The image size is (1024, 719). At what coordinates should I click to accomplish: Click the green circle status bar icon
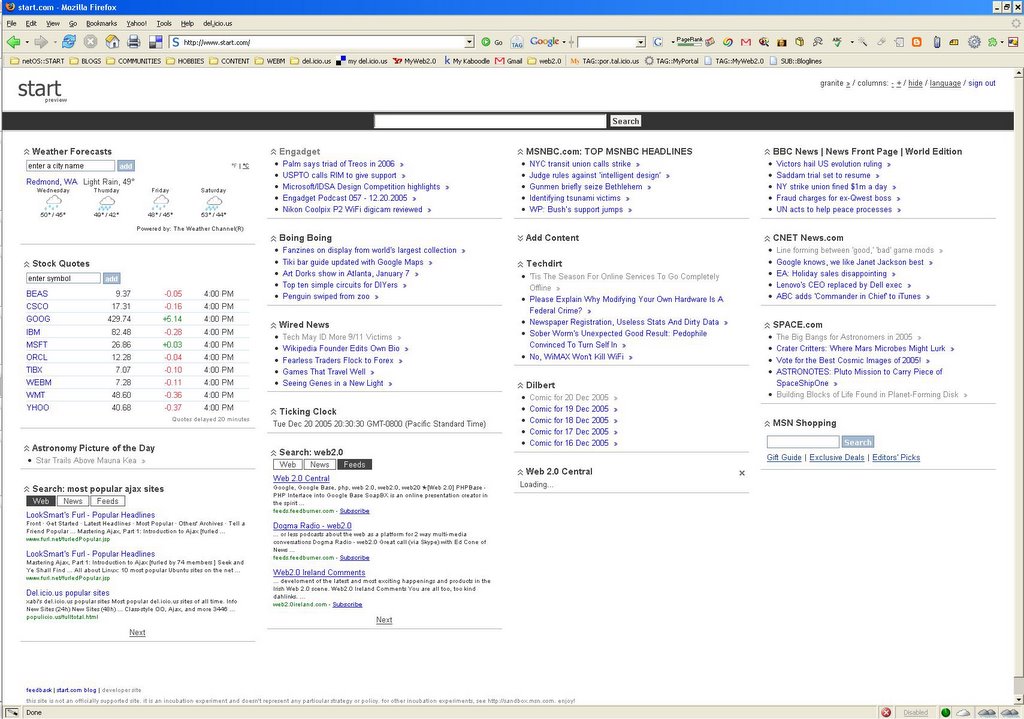945,712
